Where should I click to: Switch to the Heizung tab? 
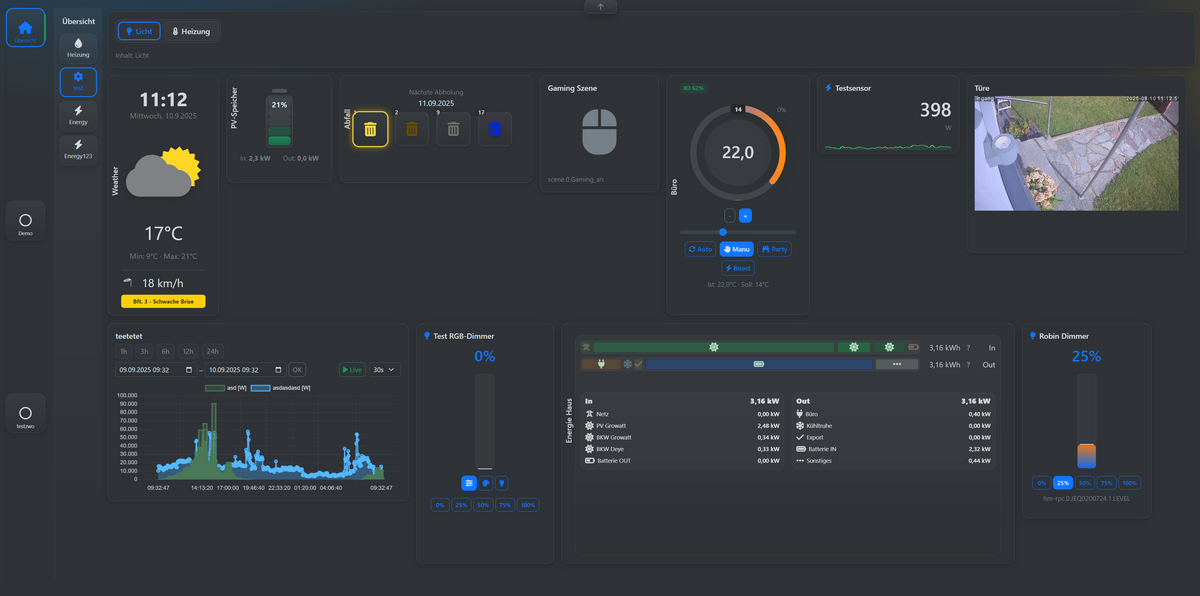tap(190, 31)
